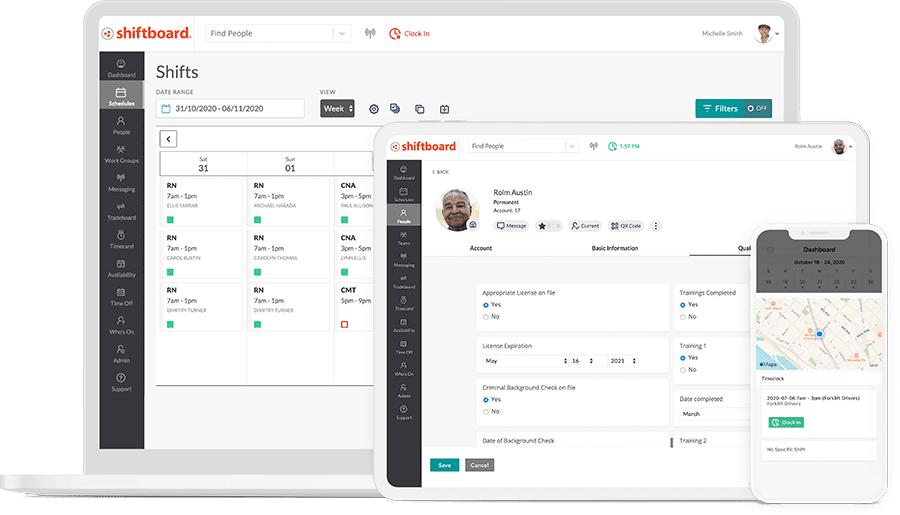Click the Message button for Rolm Austin

click(x=511, y=226)
